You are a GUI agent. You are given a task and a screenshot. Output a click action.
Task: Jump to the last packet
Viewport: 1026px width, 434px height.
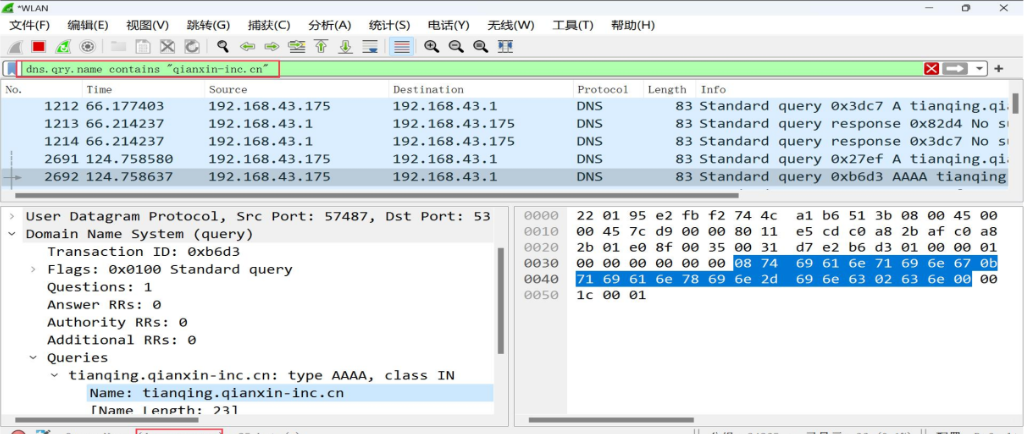[346, 46]
